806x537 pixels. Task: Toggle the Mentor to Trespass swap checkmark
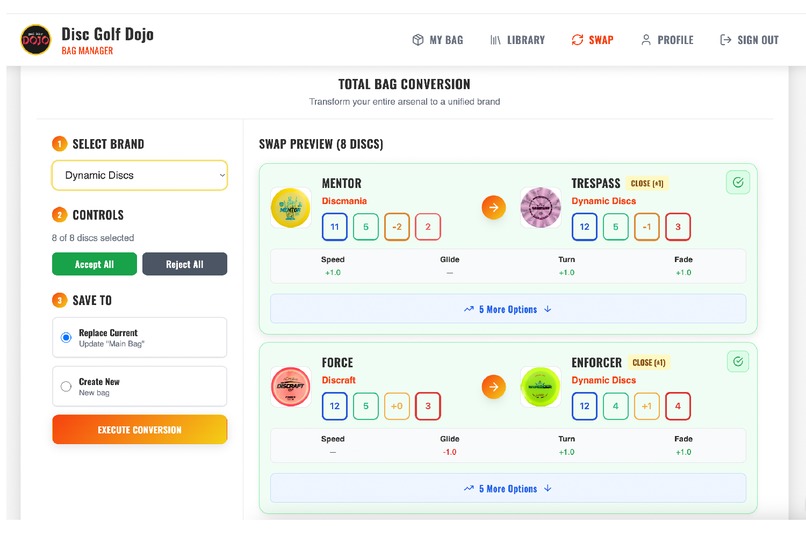tap(738, 182)
